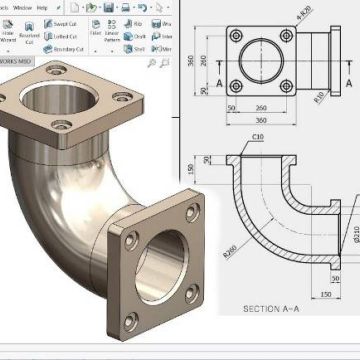The height and width of the screenshot is (360, 360).
Task: Click the R260 radius dimension
Action: (230, 251)
